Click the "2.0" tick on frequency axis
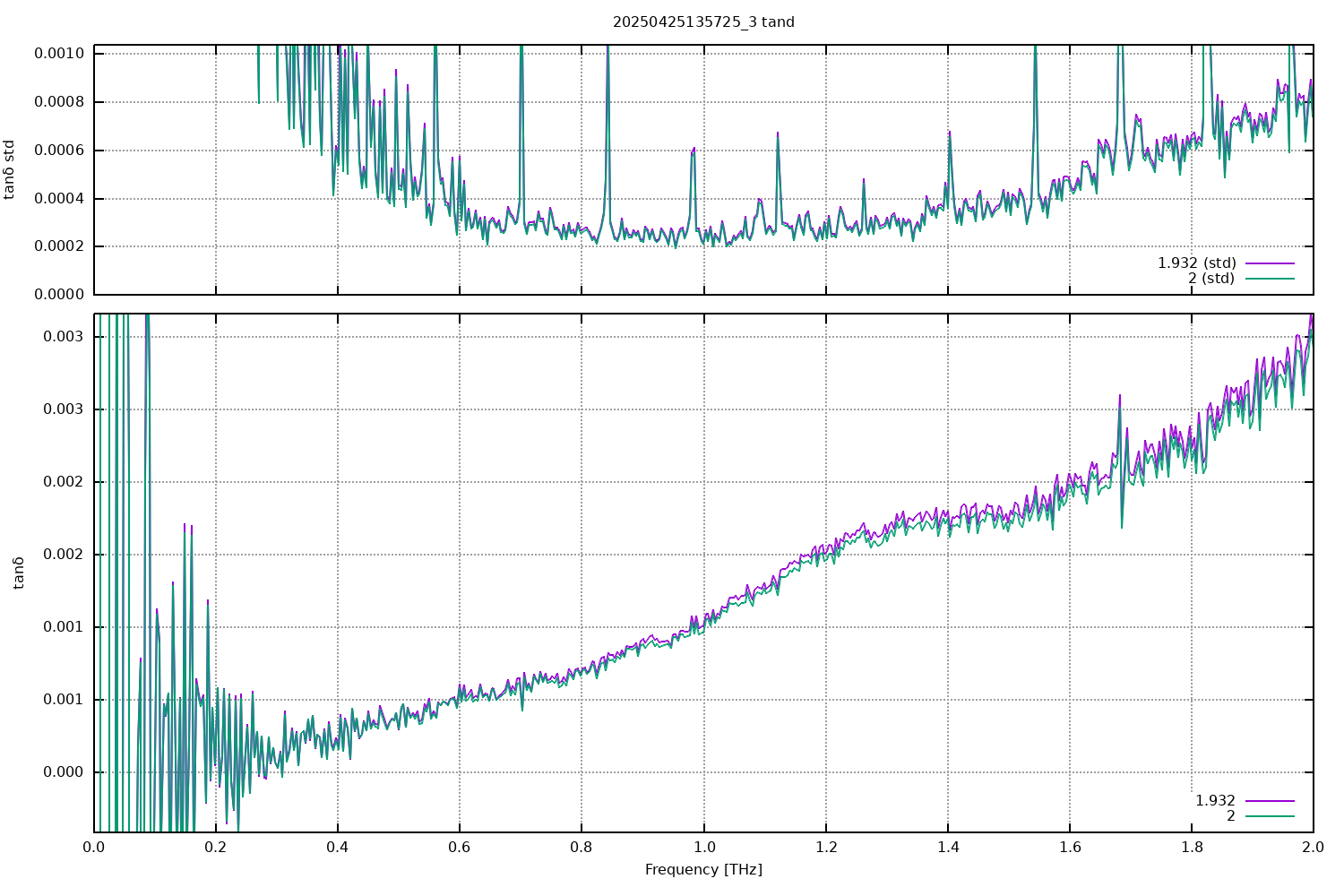This screenshot has height=896, width=1344. pyautogui.click(x=1313, y=847)
